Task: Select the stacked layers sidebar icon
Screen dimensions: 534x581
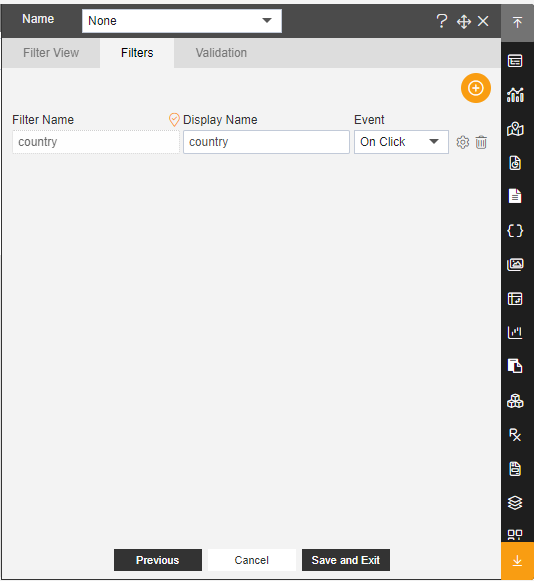Action: [515, 502]
